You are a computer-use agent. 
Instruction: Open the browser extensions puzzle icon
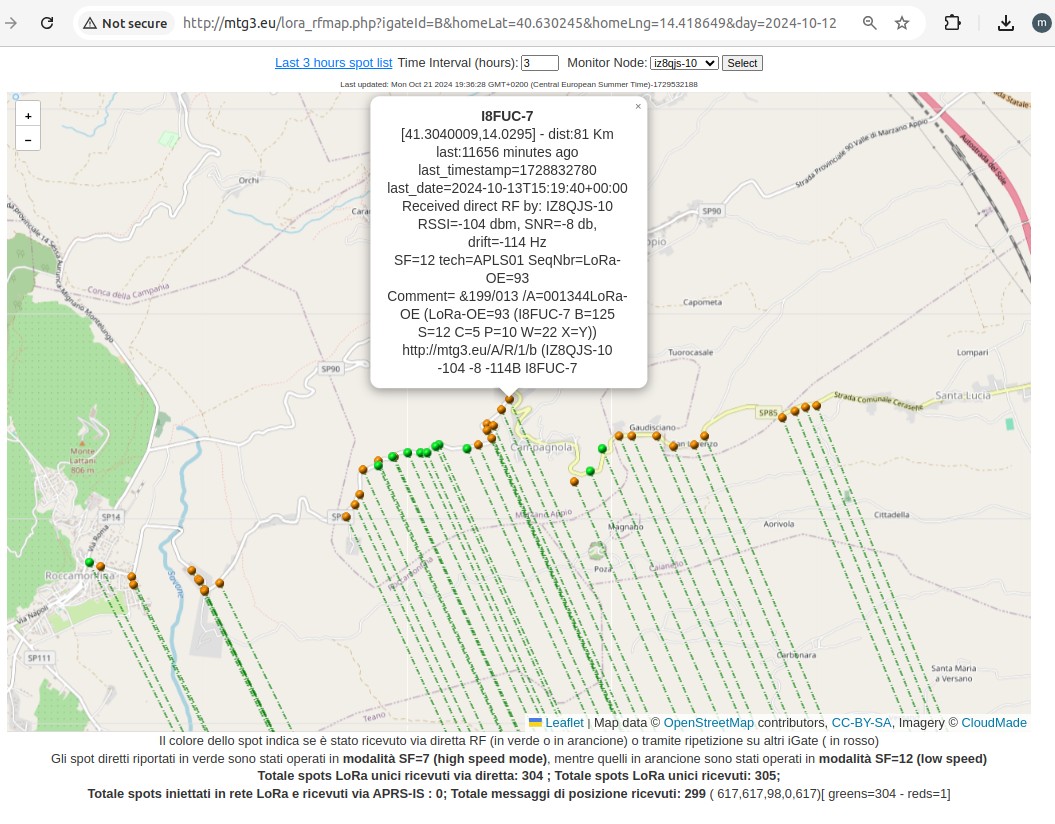click(x=952, y=23)
